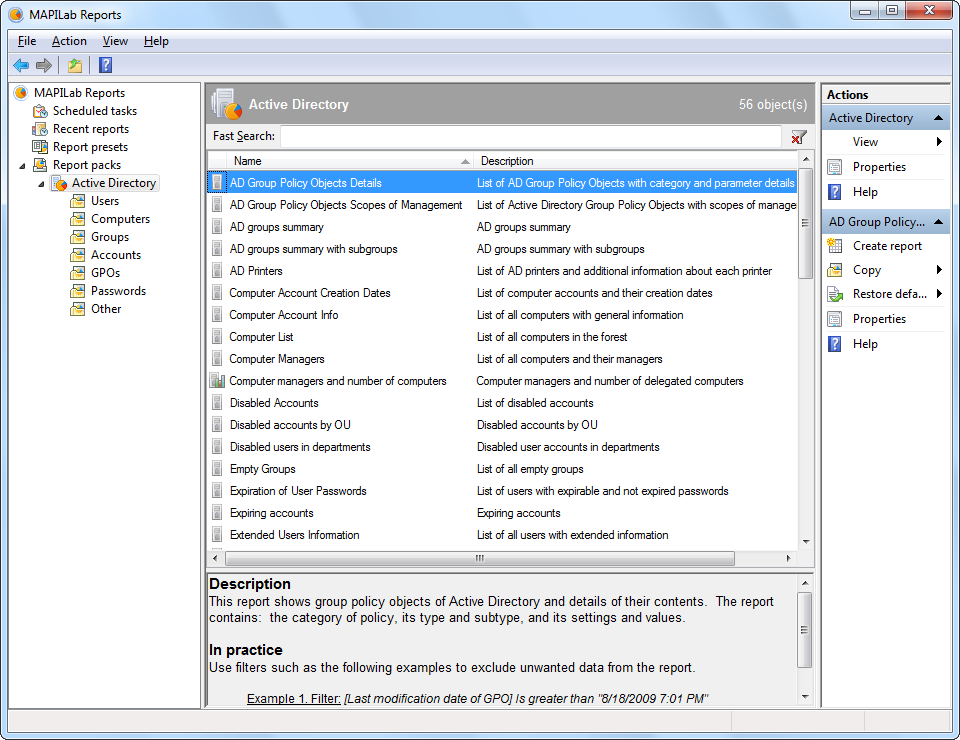Collapse the Report packs tree node
Screen dimensions: 960x740
[x=23, y=165]
